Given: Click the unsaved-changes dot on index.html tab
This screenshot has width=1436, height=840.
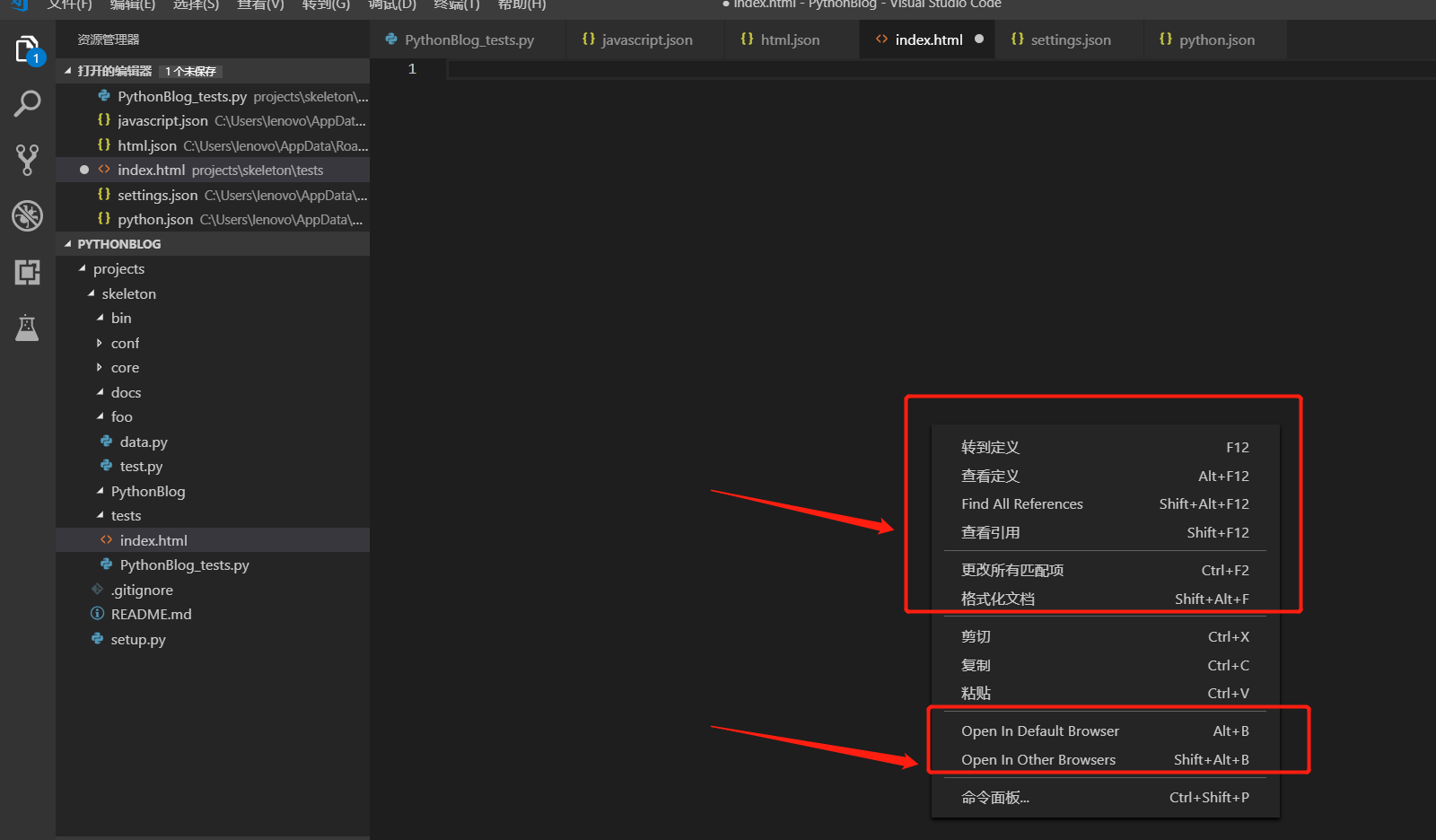Looking at the screenshot, I should pos(978,39).
